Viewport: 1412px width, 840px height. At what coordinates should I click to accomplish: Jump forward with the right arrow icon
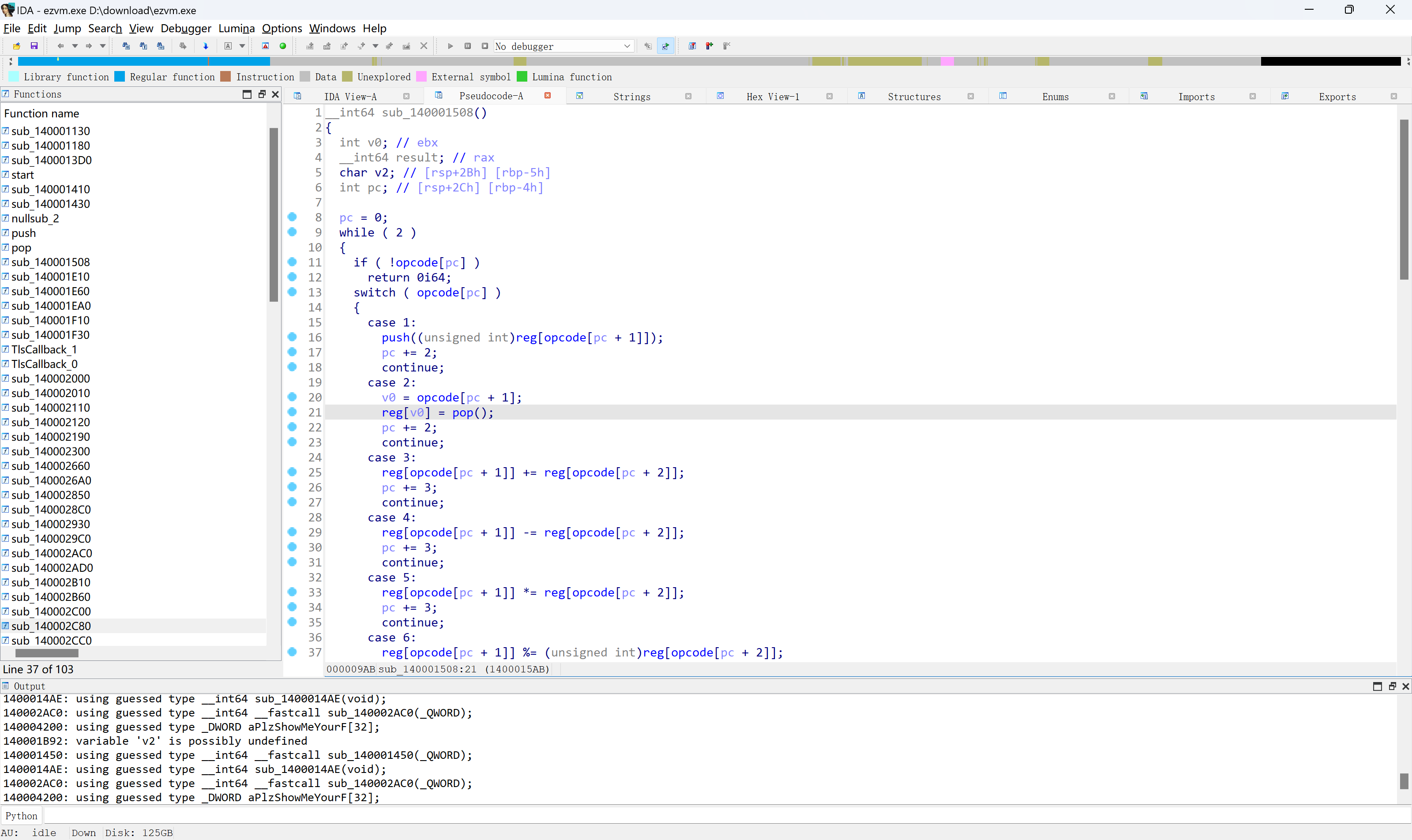click(x=89, y=46)
